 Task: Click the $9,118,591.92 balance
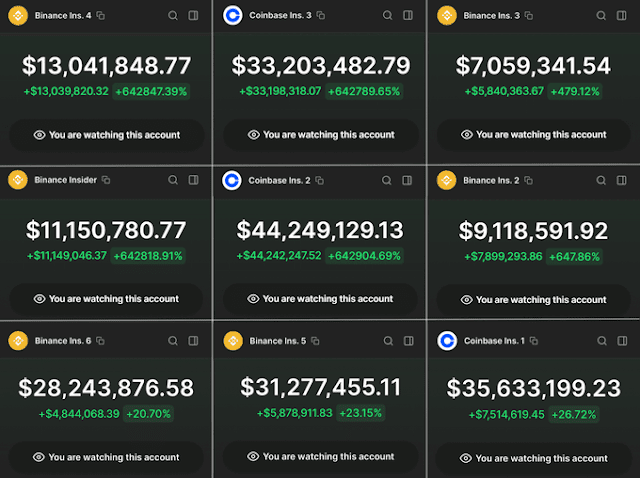coord(533,231)
